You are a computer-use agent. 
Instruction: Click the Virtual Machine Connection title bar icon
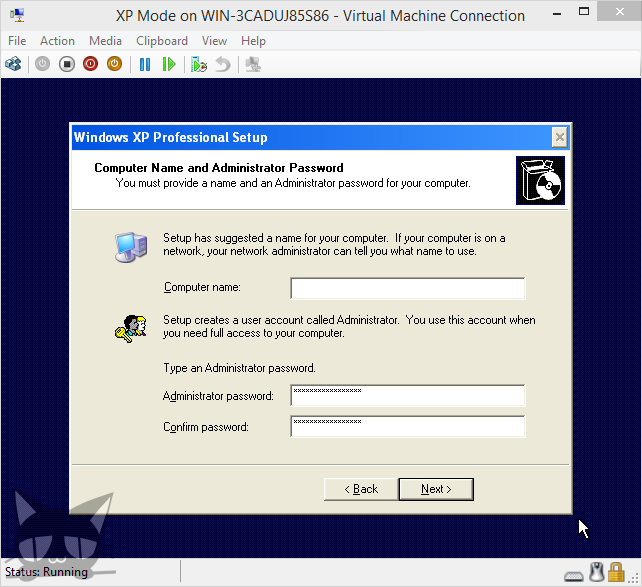pyautogui.click(x=17, y=15)
